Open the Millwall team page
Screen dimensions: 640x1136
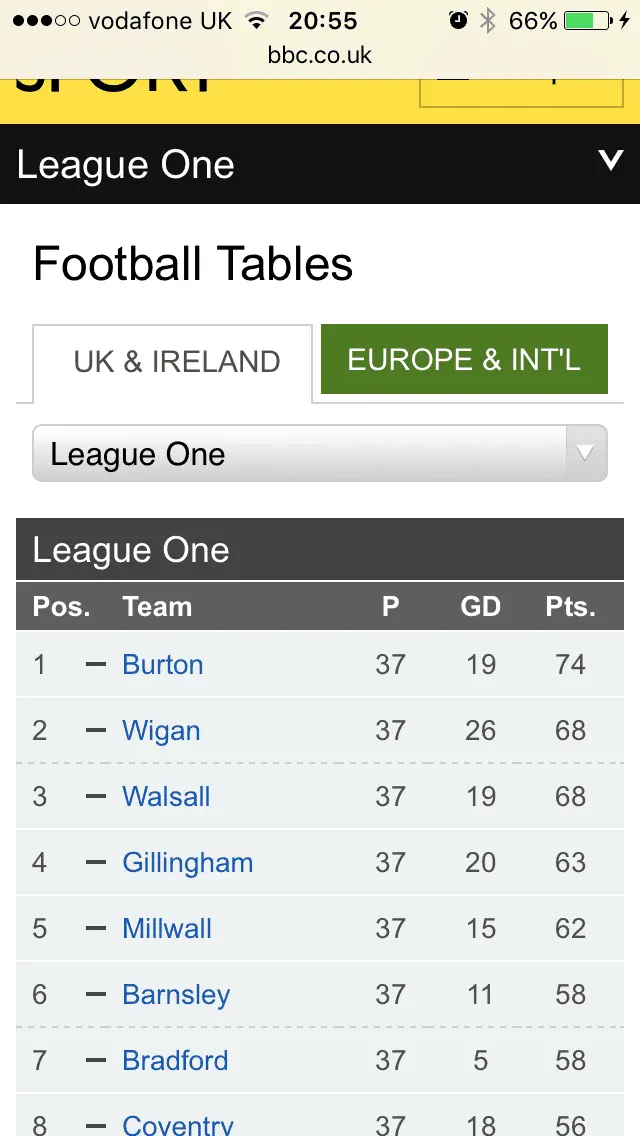(x=167, y=929)
